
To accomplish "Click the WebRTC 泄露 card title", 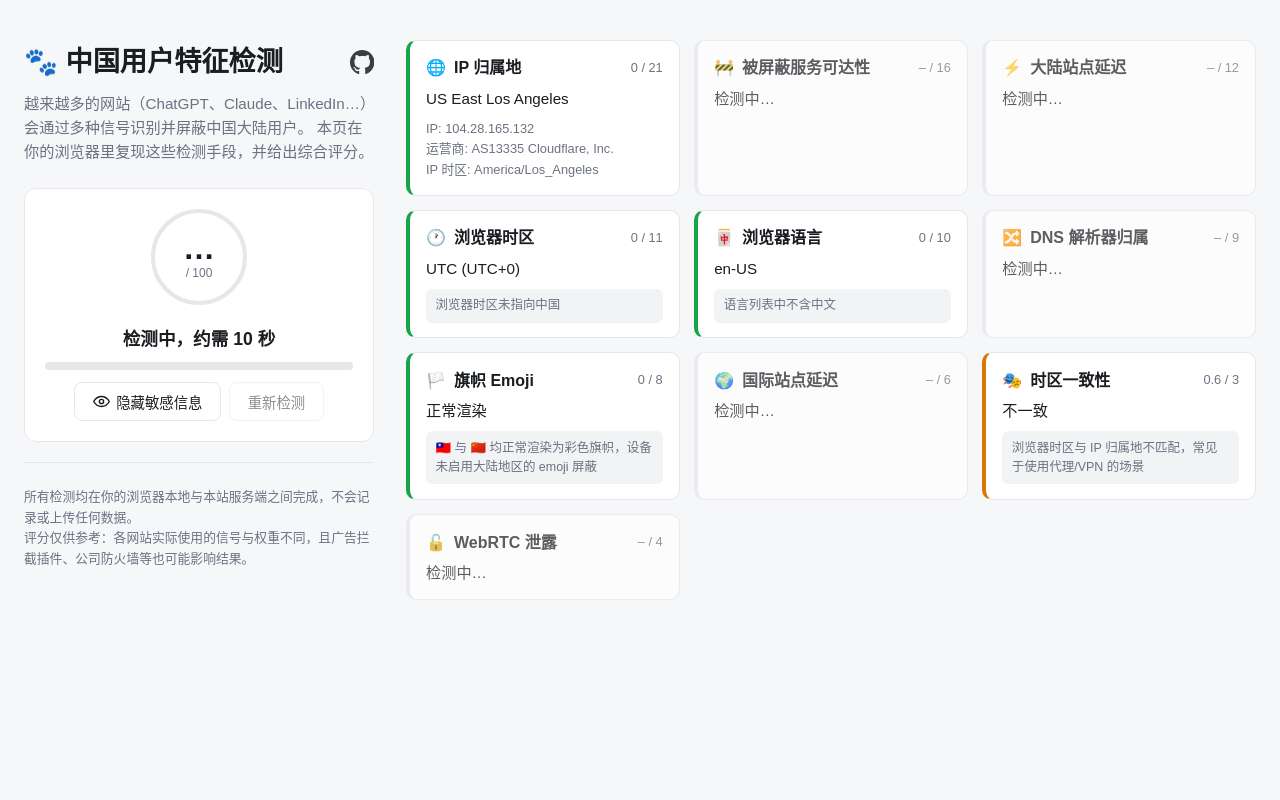I will click(505, 543).
